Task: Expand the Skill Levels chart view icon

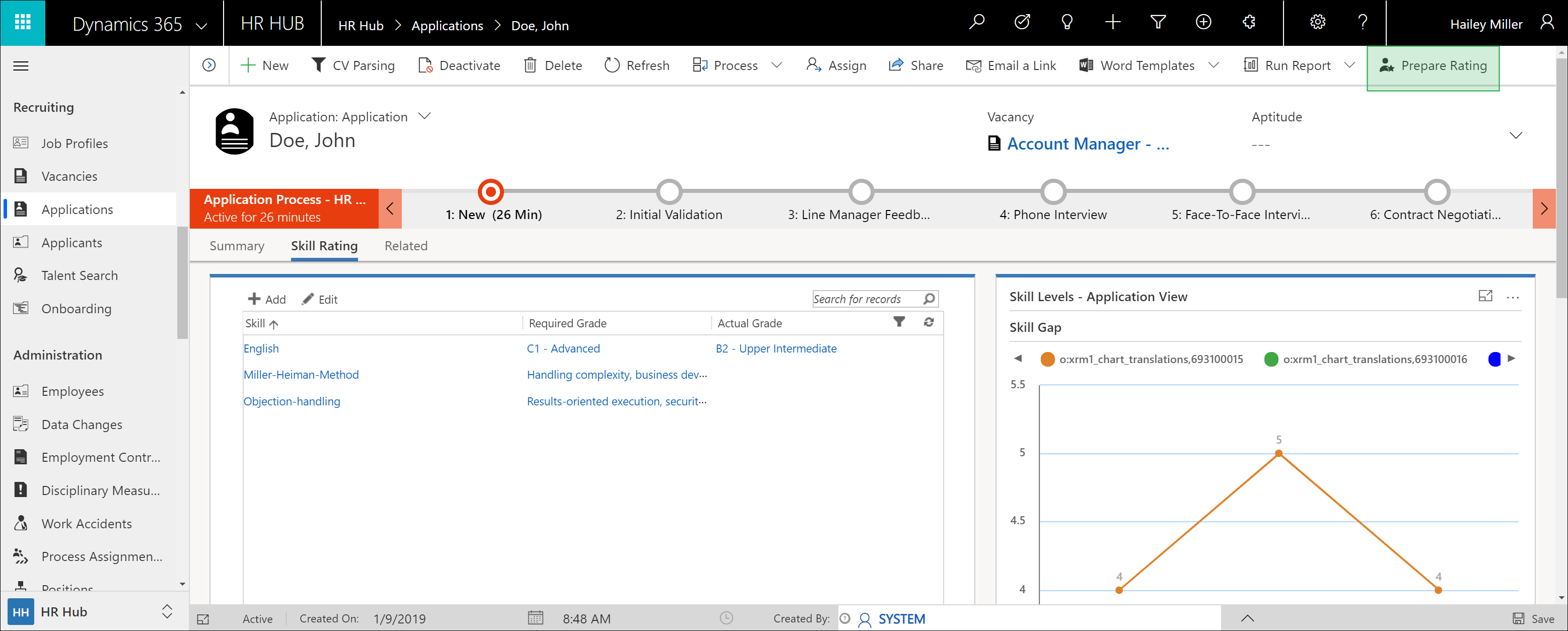Action: [1485, 296]
